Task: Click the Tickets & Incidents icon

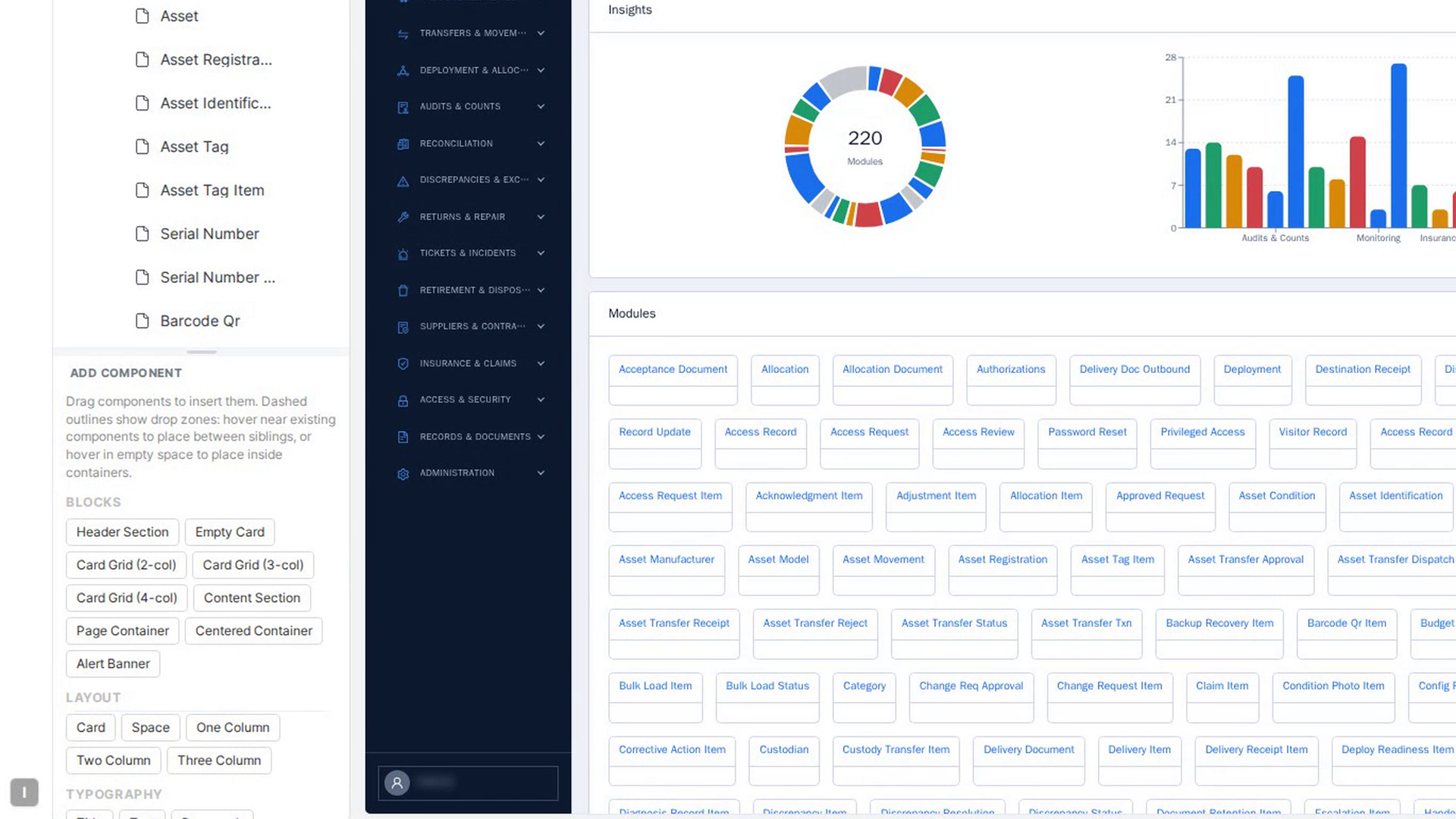Action: [403, 254]
